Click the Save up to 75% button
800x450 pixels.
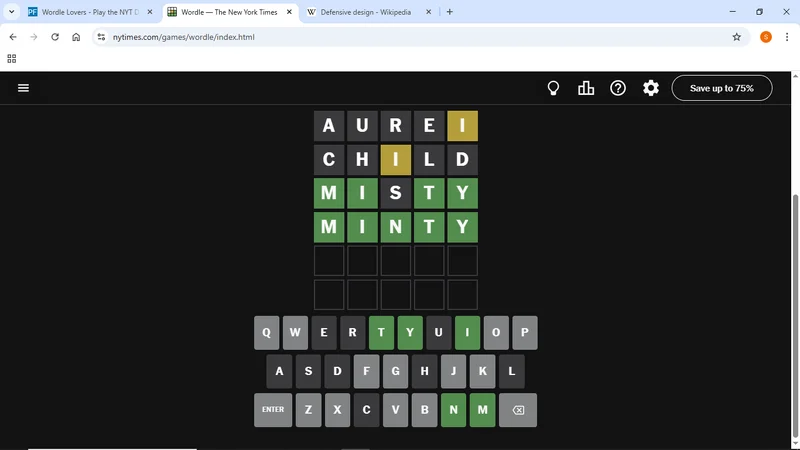pos(722,88)
